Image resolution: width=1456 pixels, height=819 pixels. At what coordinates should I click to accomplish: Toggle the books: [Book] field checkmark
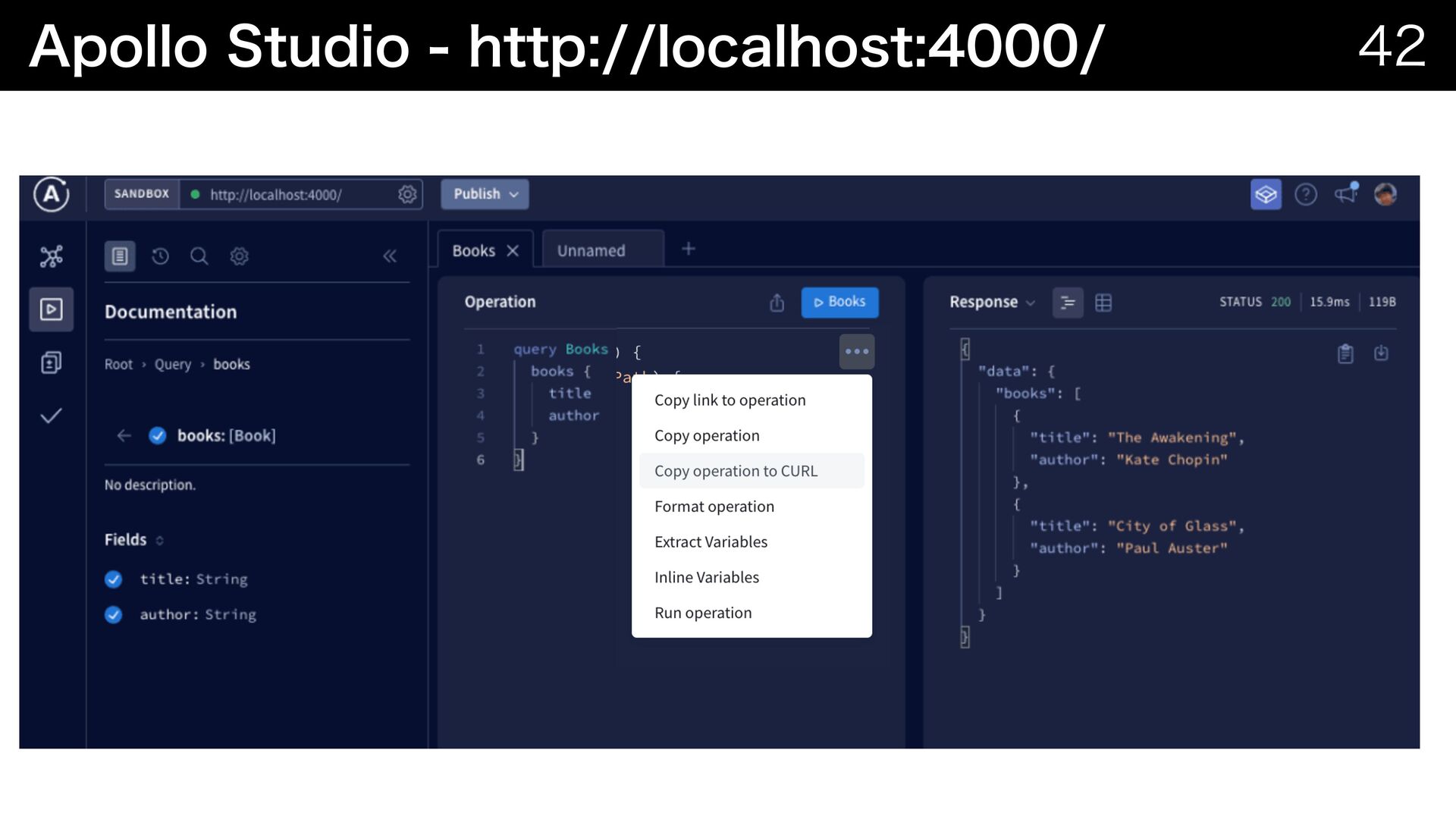(x=158, y=435)
